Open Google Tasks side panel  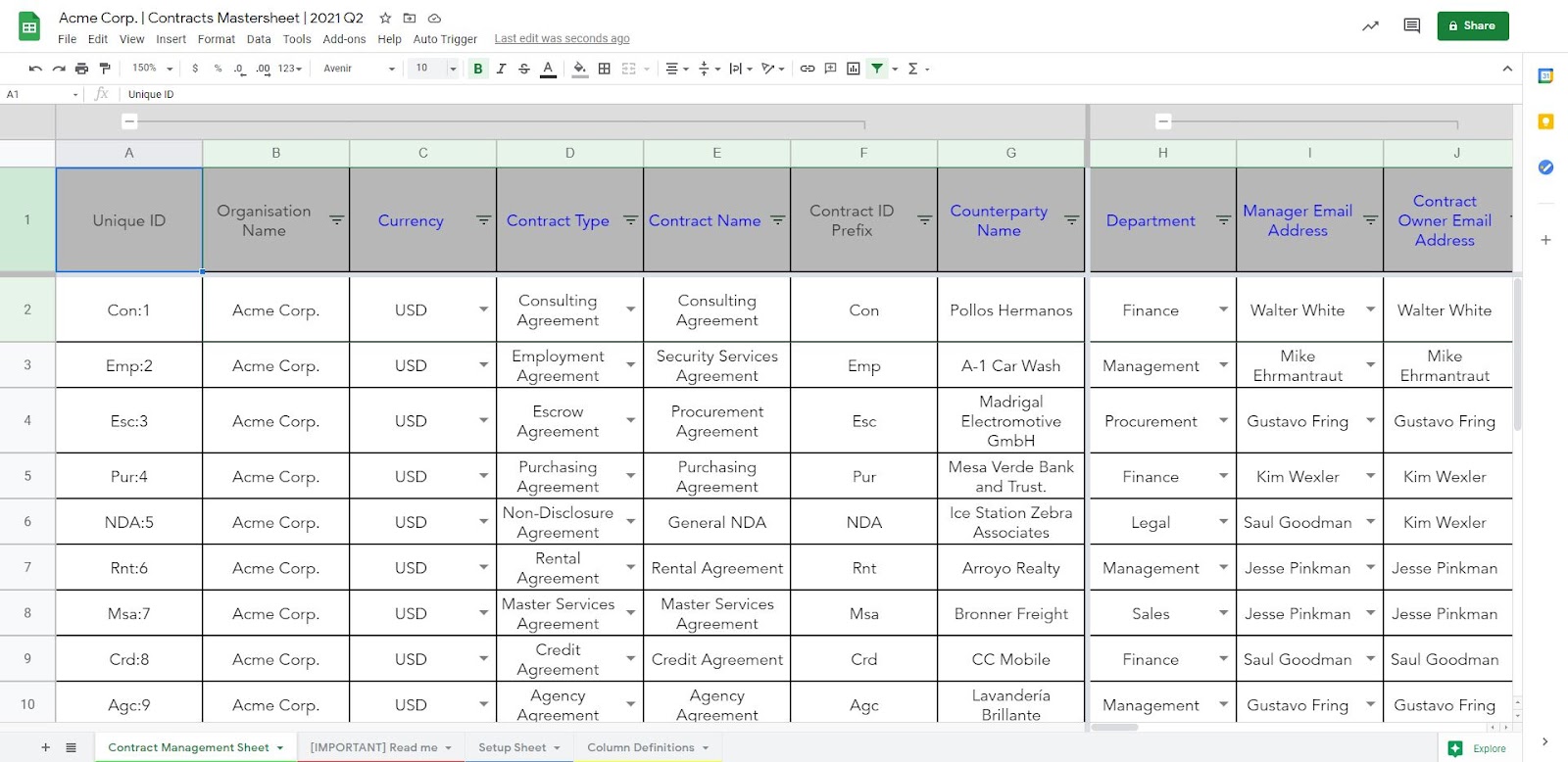(x=1545, y=167)
